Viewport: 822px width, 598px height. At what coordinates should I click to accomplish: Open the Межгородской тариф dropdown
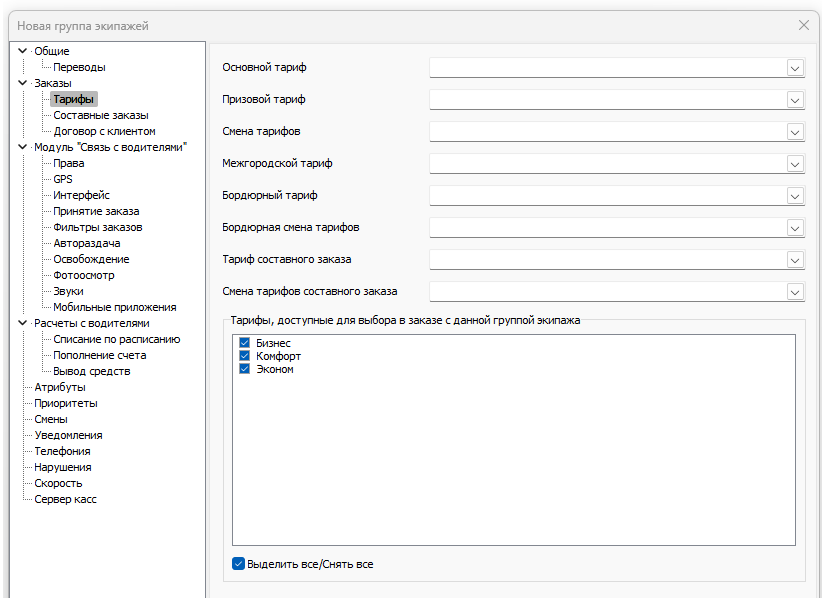[x=795, y=164]
